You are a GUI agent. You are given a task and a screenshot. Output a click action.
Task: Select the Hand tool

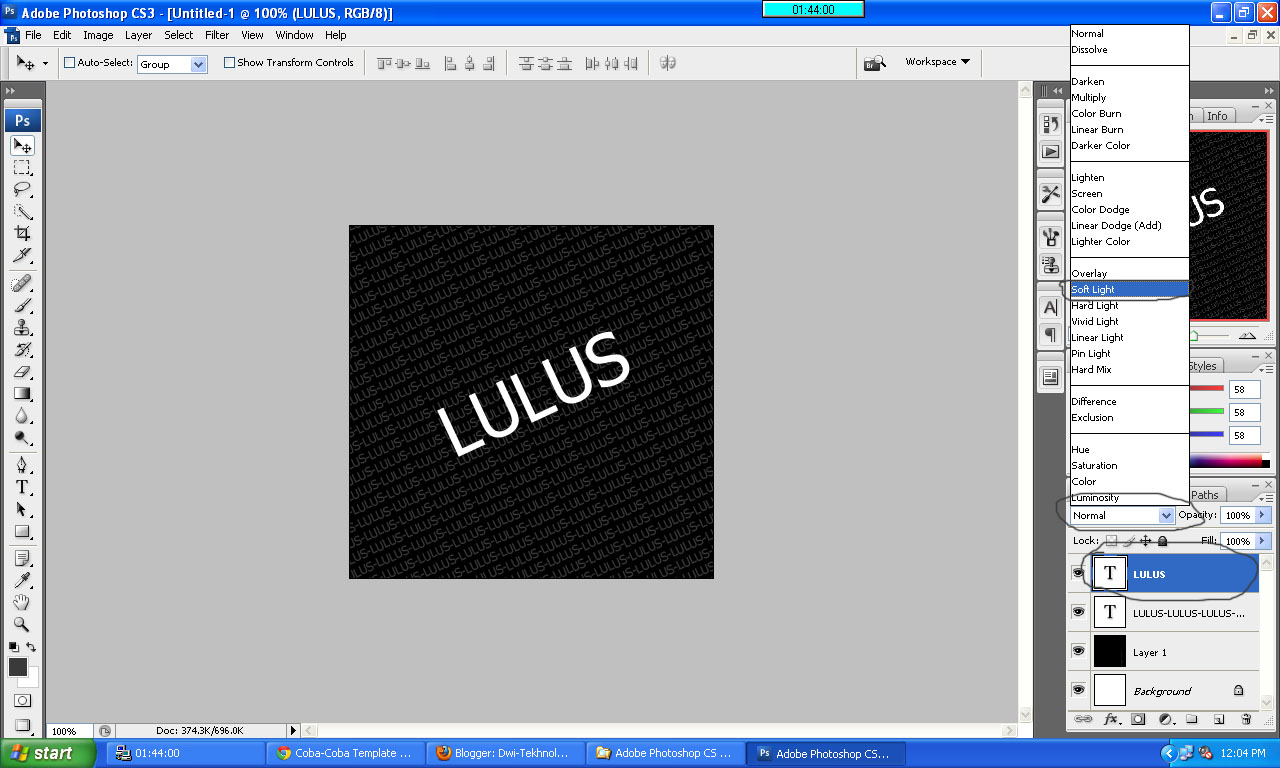tap(22, 602)
